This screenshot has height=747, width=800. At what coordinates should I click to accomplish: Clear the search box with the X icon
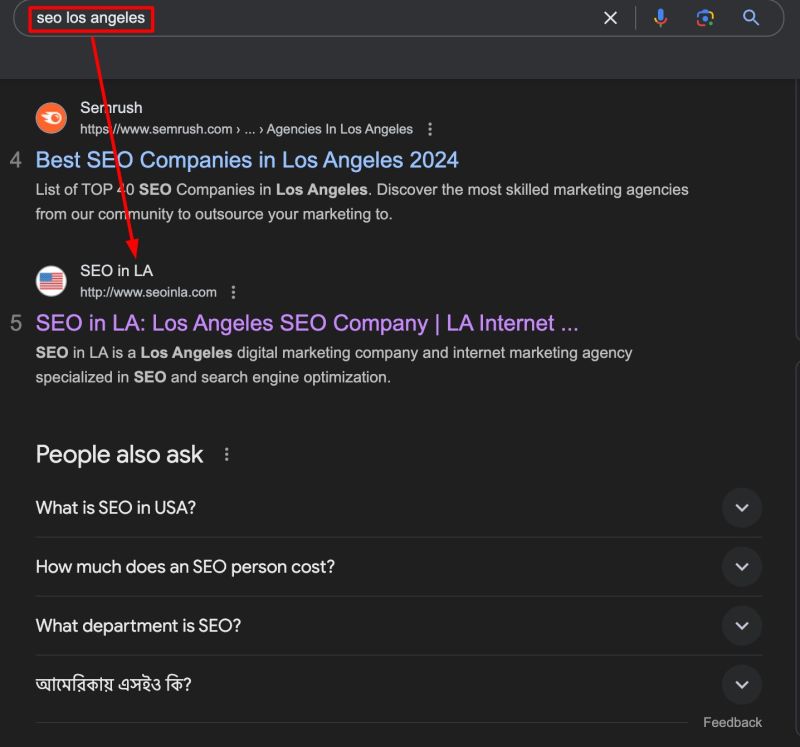pos(610,18)
